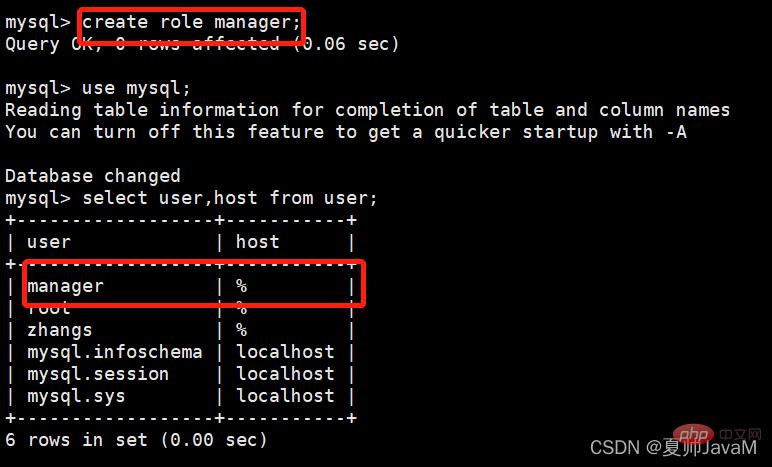Select the "host" column header
The image size is (772, 467).
click(258, 242)
